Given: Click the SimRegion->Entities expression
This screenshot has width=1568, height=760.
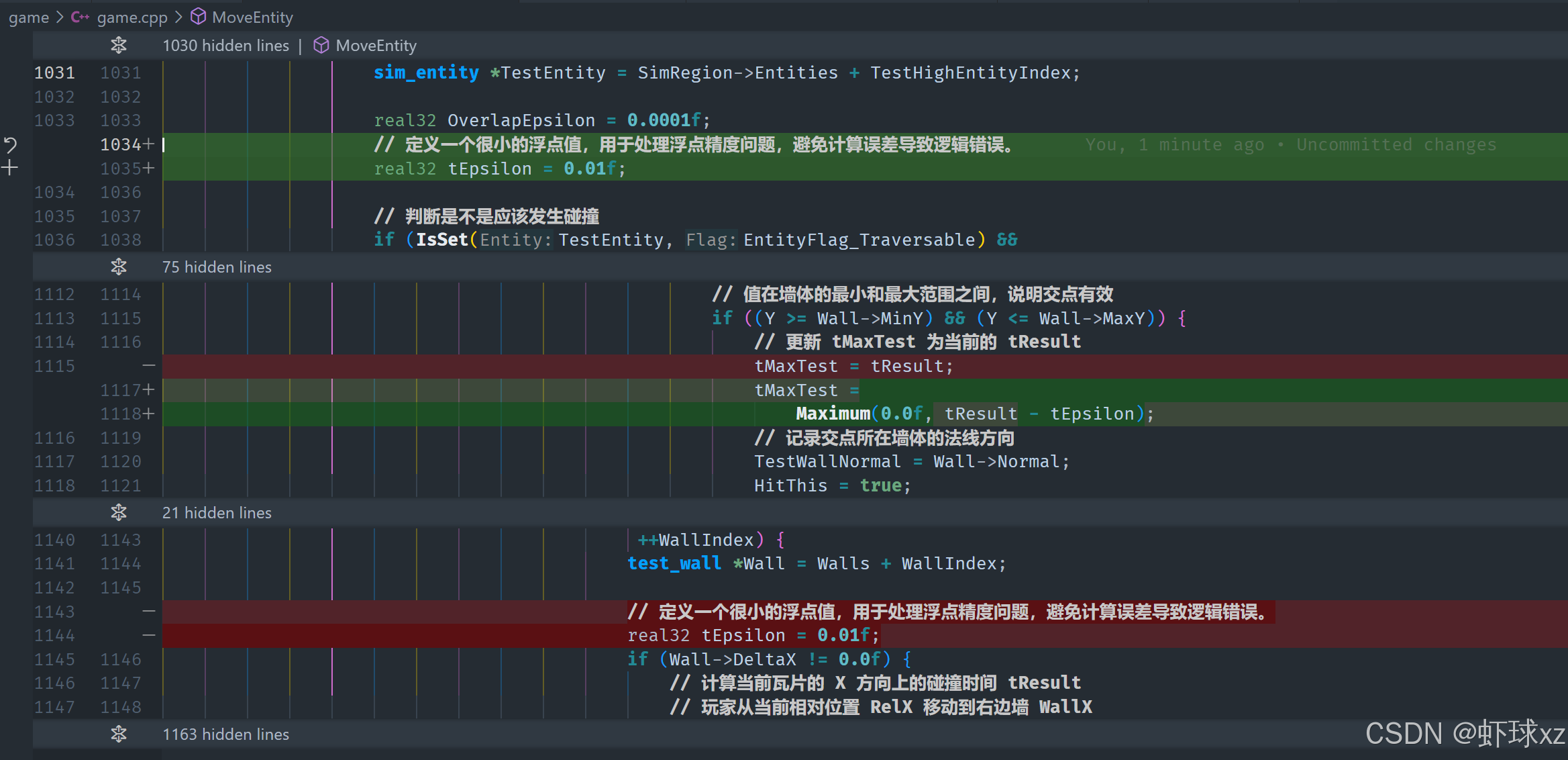Looking at the screenshot, I should (737, 73).
